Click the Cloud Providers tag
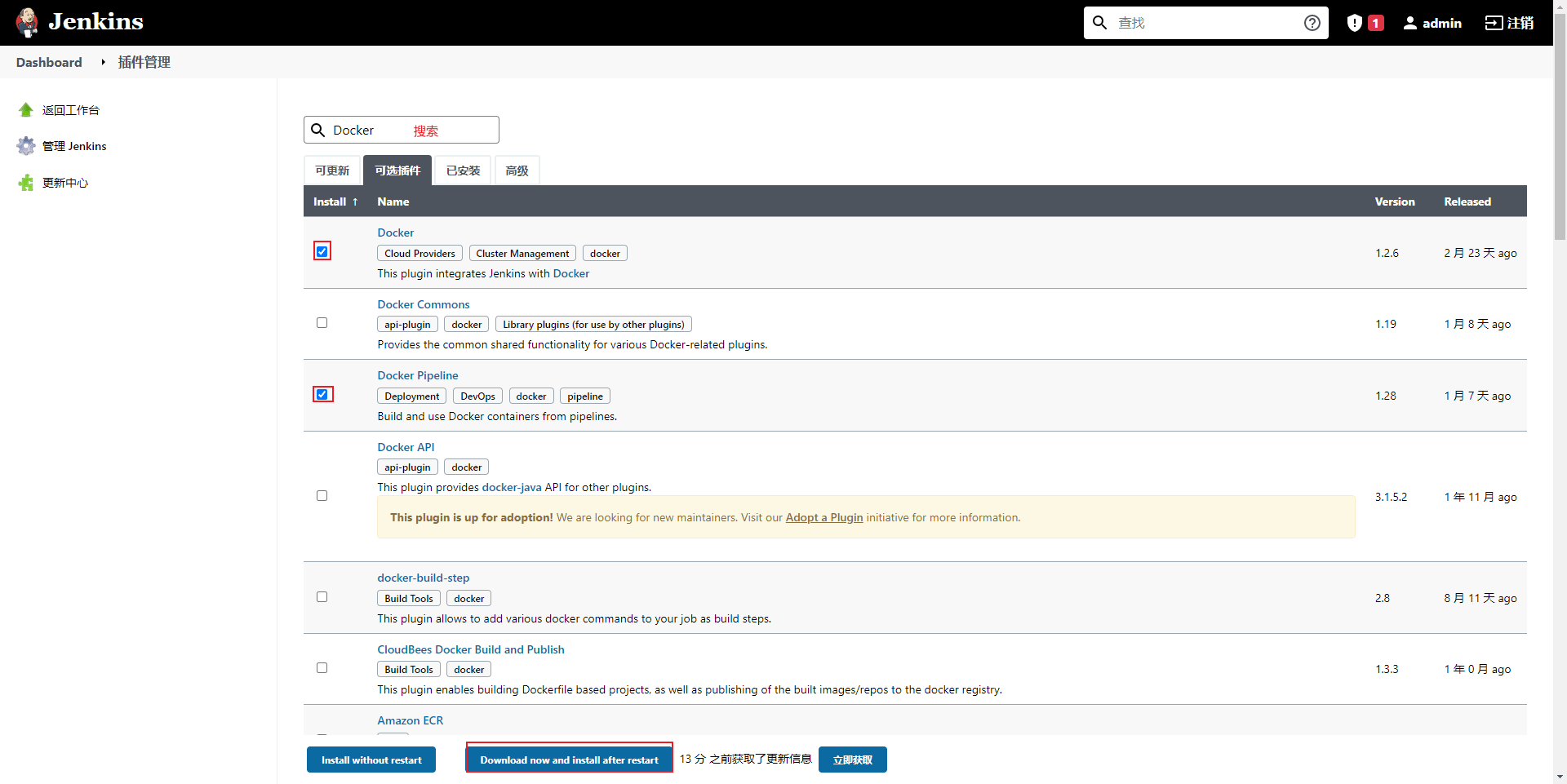This screenshot has height=784, width=1567. click(x=419, y=254)
